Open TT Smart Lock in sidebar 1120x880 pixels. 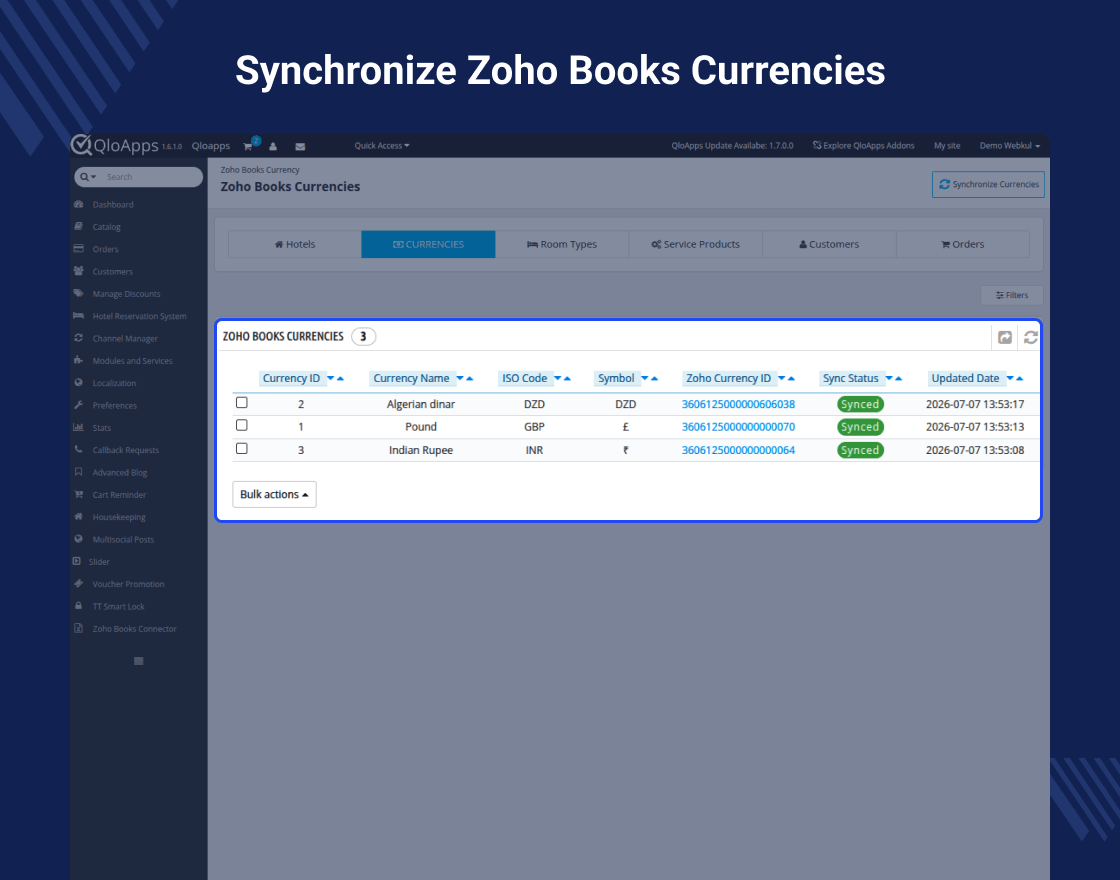click(118, 606)
